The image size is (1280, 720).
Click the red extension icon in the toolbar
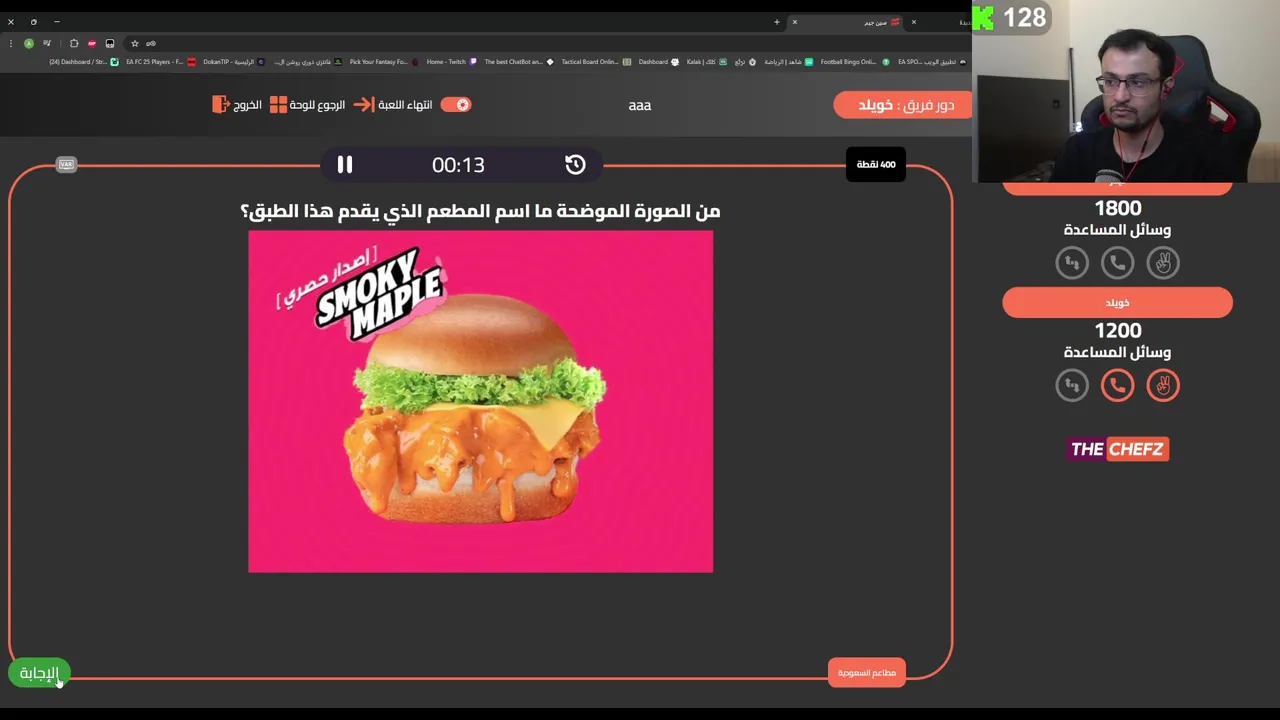click(x=91, y=43)
